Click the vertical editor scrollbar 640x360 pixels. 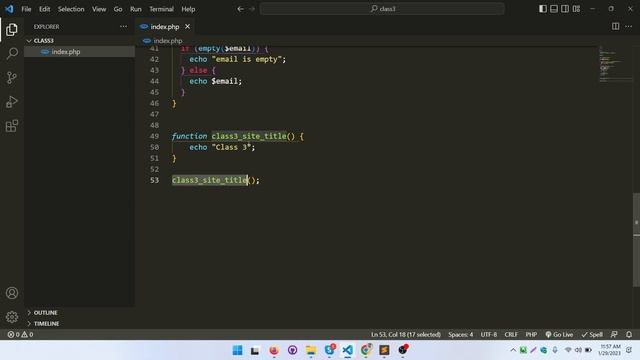point(636,240)
